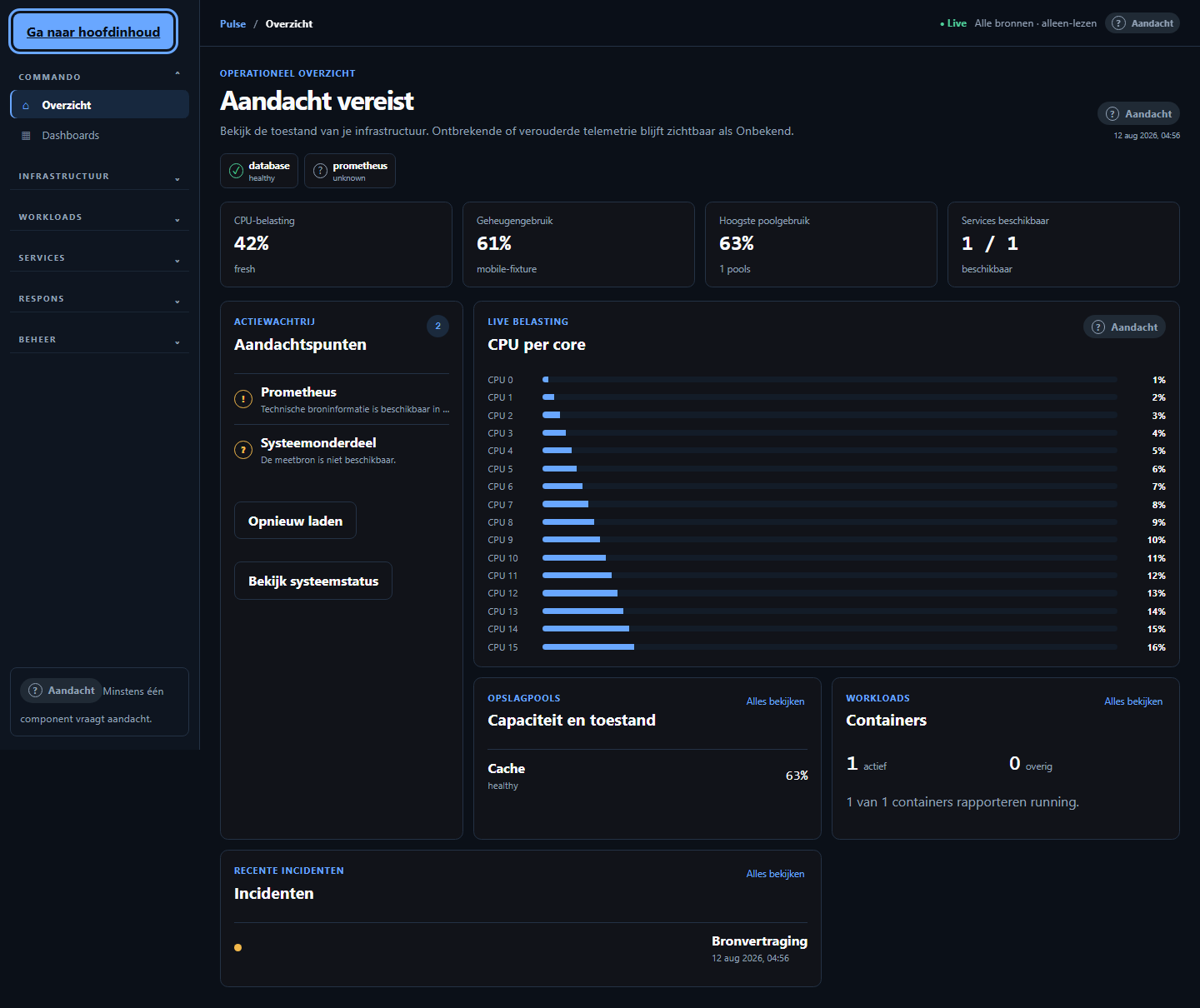
Task: Click the question mark icon on the prometheus chip
Action: [320, 171]
